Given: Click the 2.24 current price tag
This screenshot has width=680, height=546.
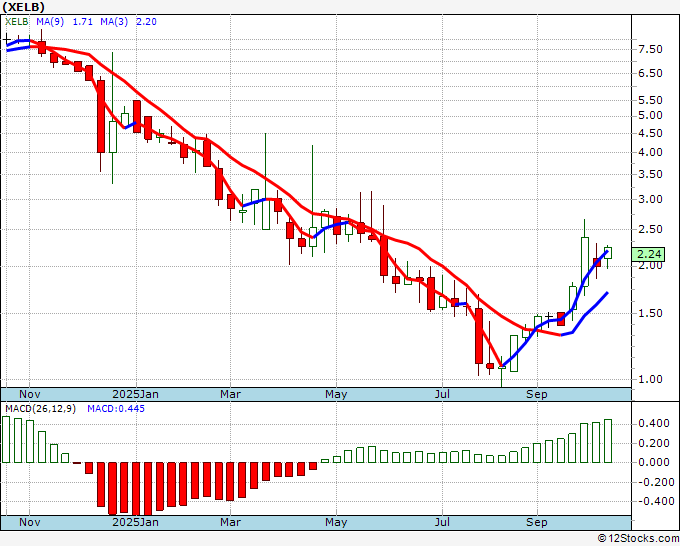Looking at the screenshot, I should 649,254.
